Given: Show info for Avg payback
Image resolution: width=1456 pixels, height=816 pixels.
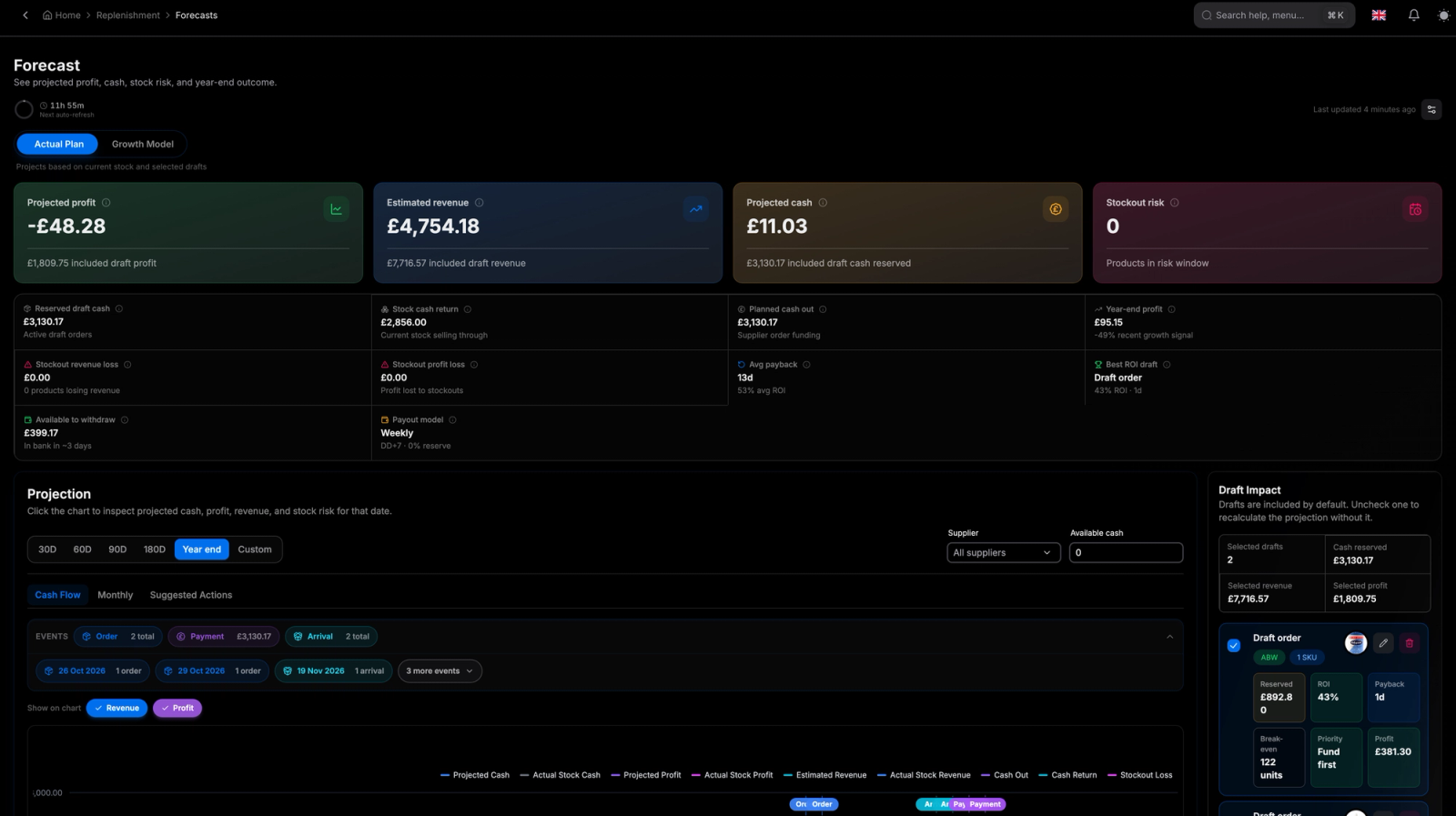Looking at the screenshot, I should [807, 365].
